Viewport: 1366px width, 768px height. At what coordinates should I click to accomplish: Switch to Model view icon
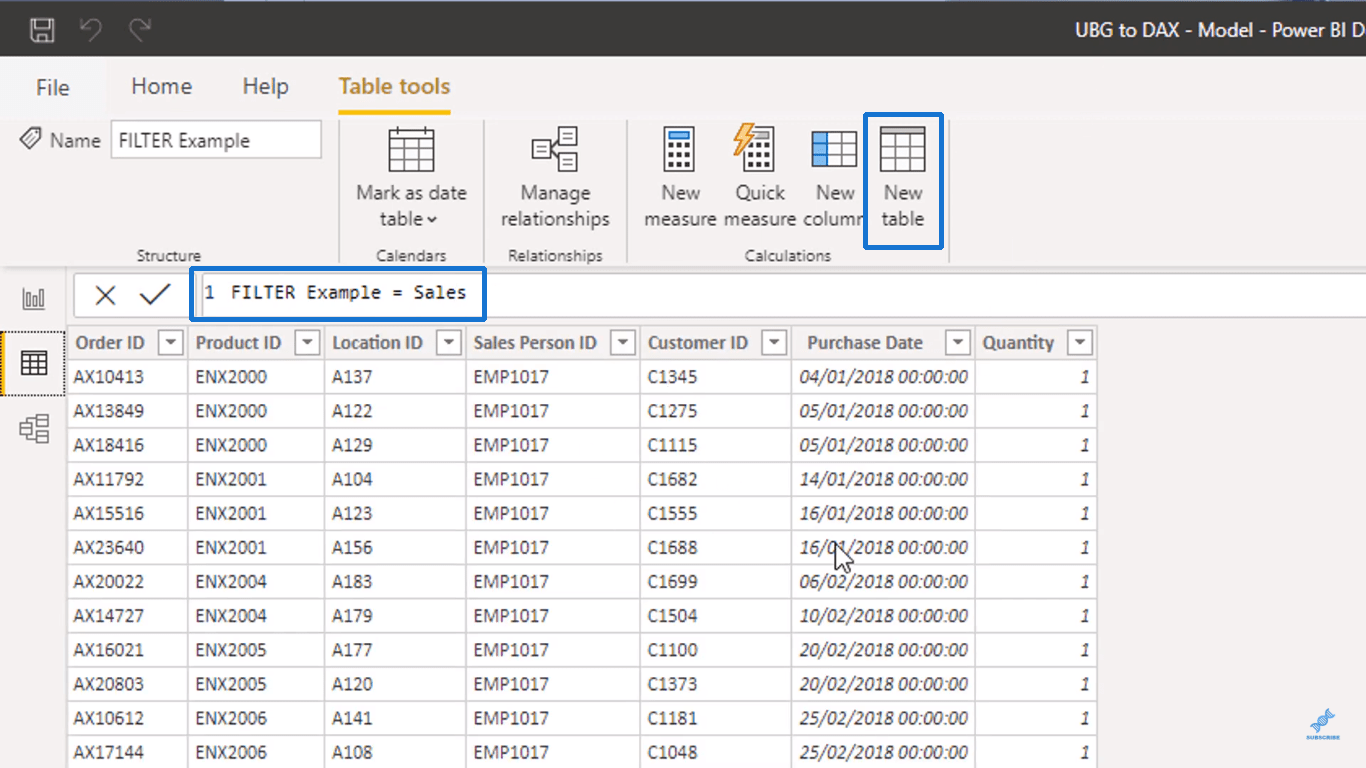pos(34,429)
